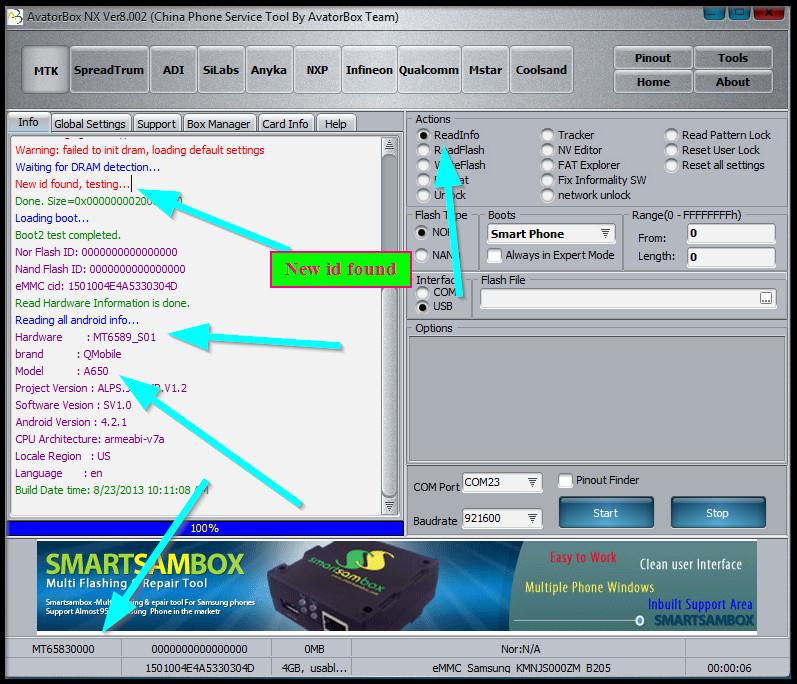This screenshot has width=797, height=684.
Task: Click the Stop button
Action: pos(717,513)
